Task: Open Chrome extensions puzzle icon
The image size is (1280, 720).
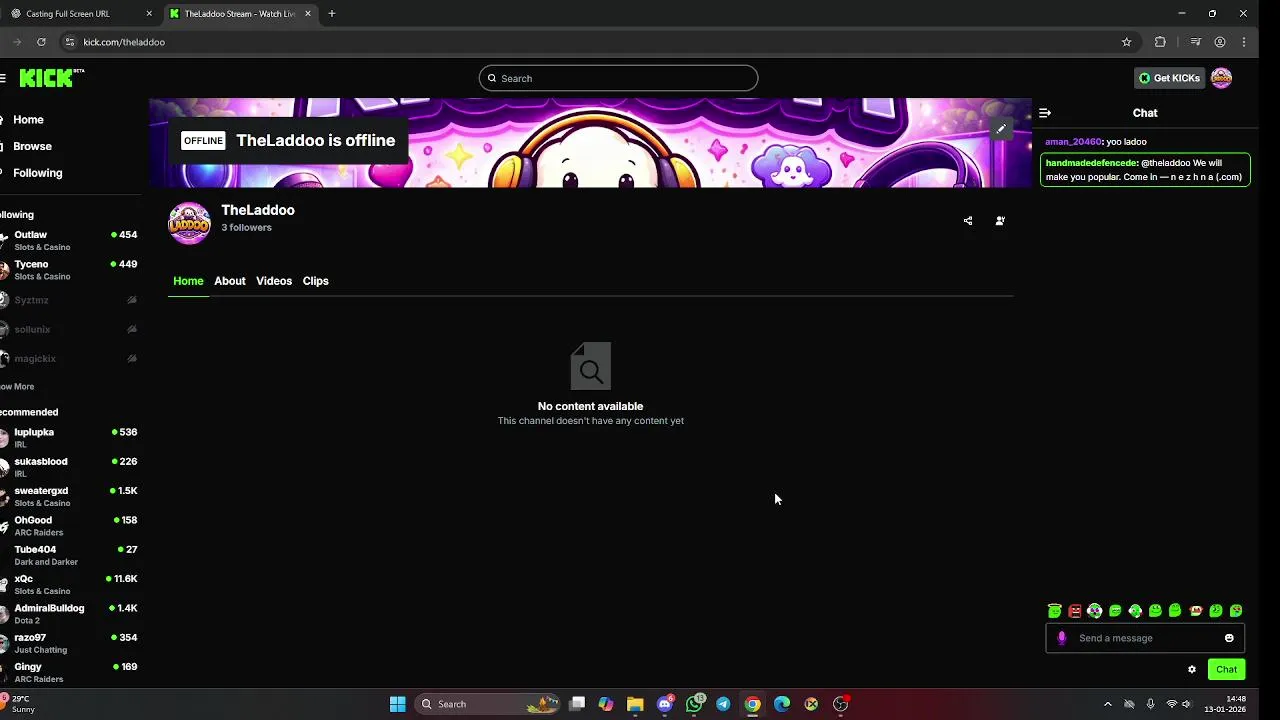Action: pos(1160,42)
